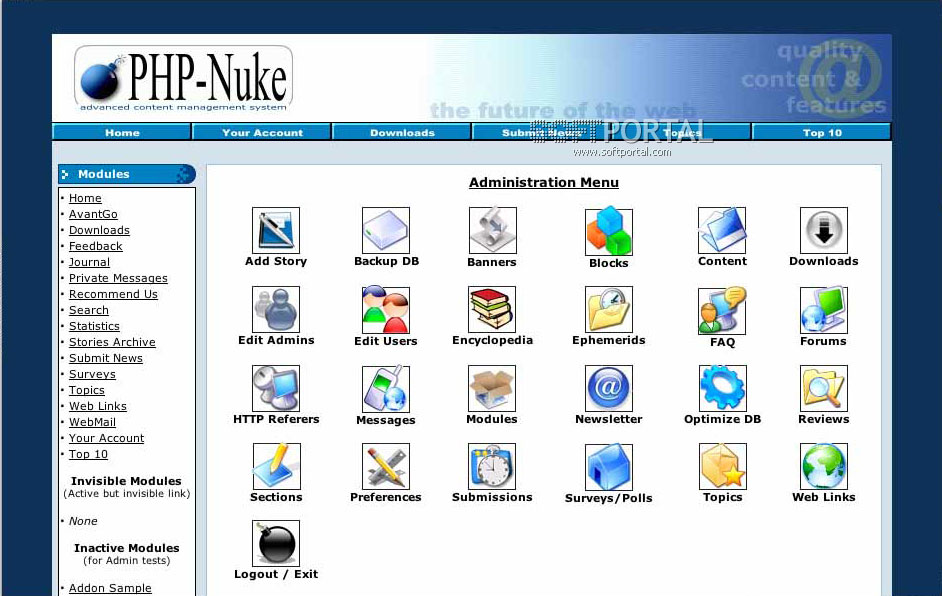Image resolution: width=942 pixels, height=596 pixels.
Task: Open the Journal sidebar link
Action: (x=90, y=263)
